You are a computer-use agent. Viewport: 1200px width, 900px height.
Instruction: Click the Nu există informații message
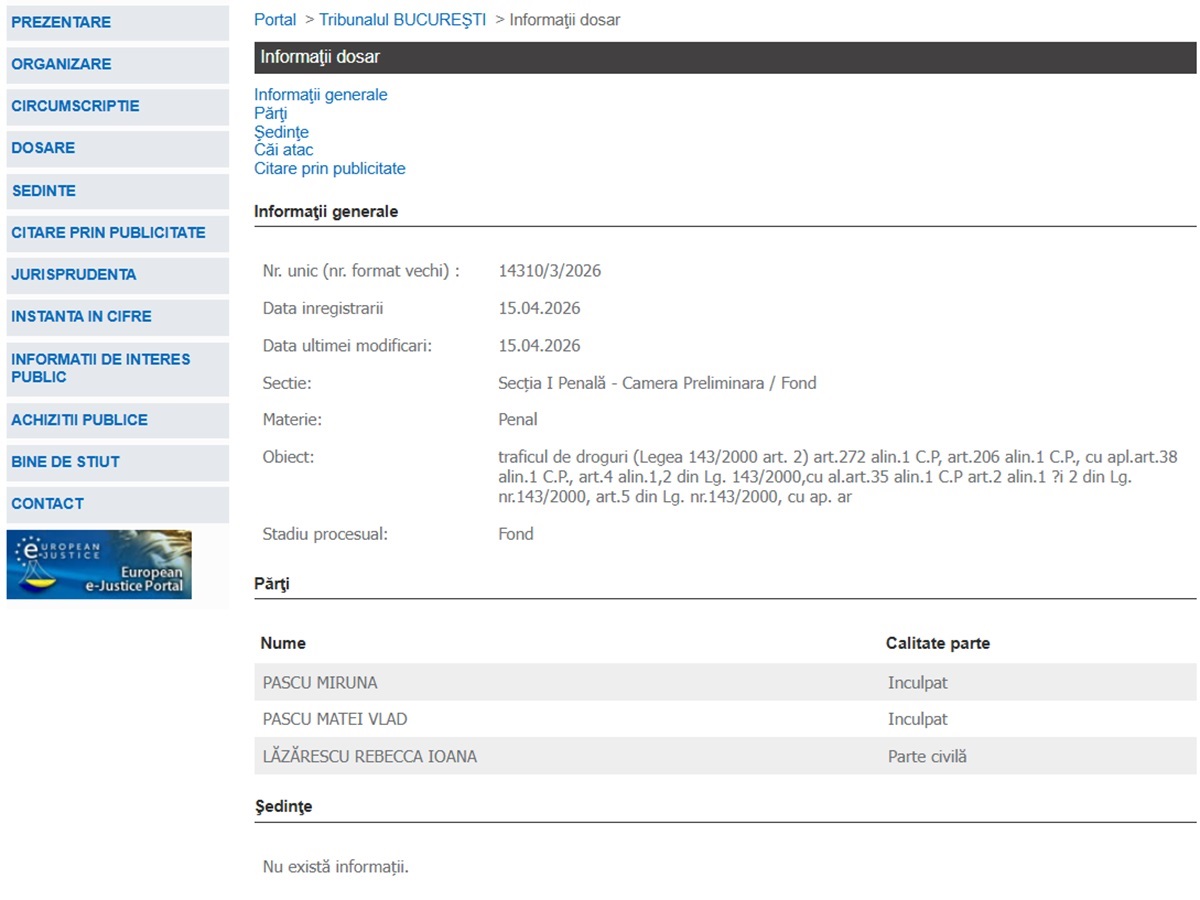(x=335, y=866)
